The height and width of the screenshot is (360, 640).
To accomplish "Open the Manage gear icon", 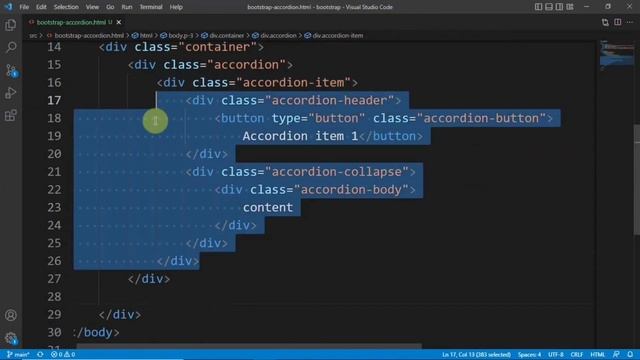I will tap(11, 338).
